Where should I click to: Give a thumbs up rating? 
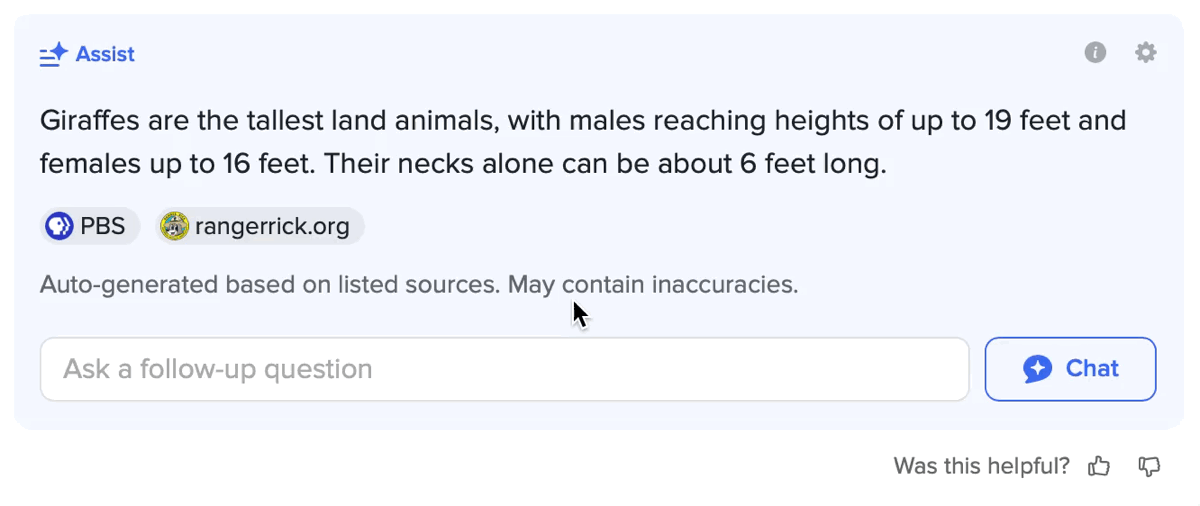[x=1100, y=466]
